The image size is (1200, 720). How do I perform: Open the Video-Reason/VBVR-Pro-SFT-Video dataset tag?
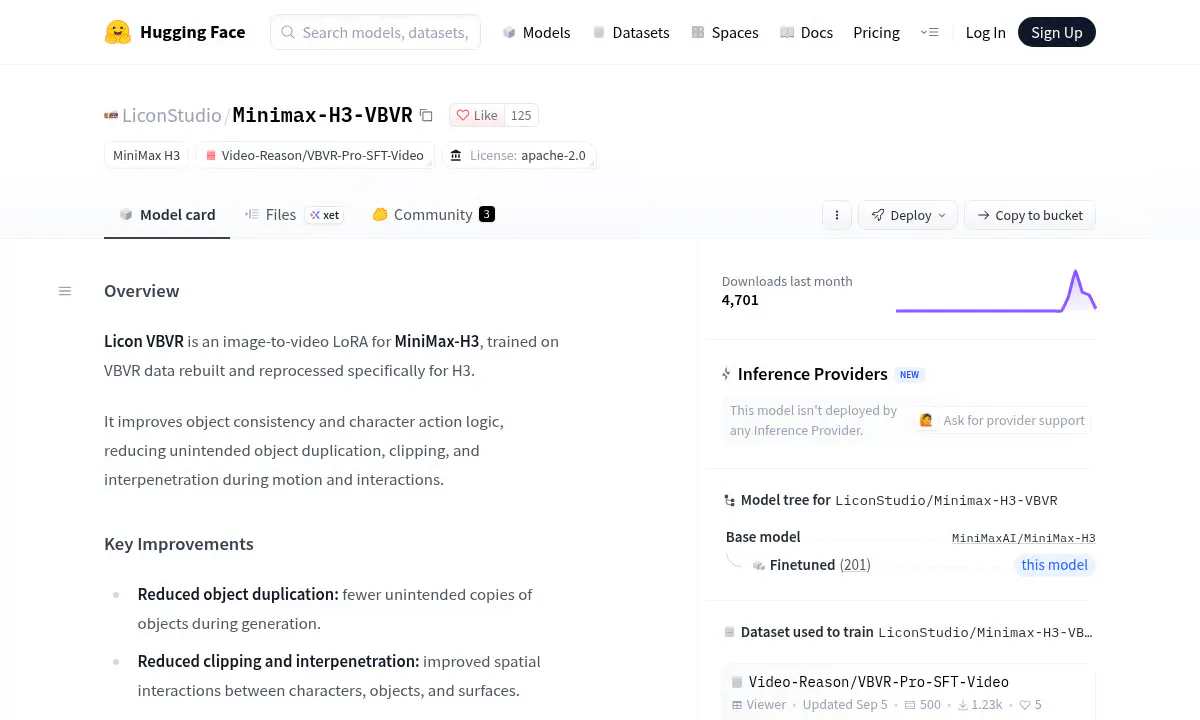point(315,155)
